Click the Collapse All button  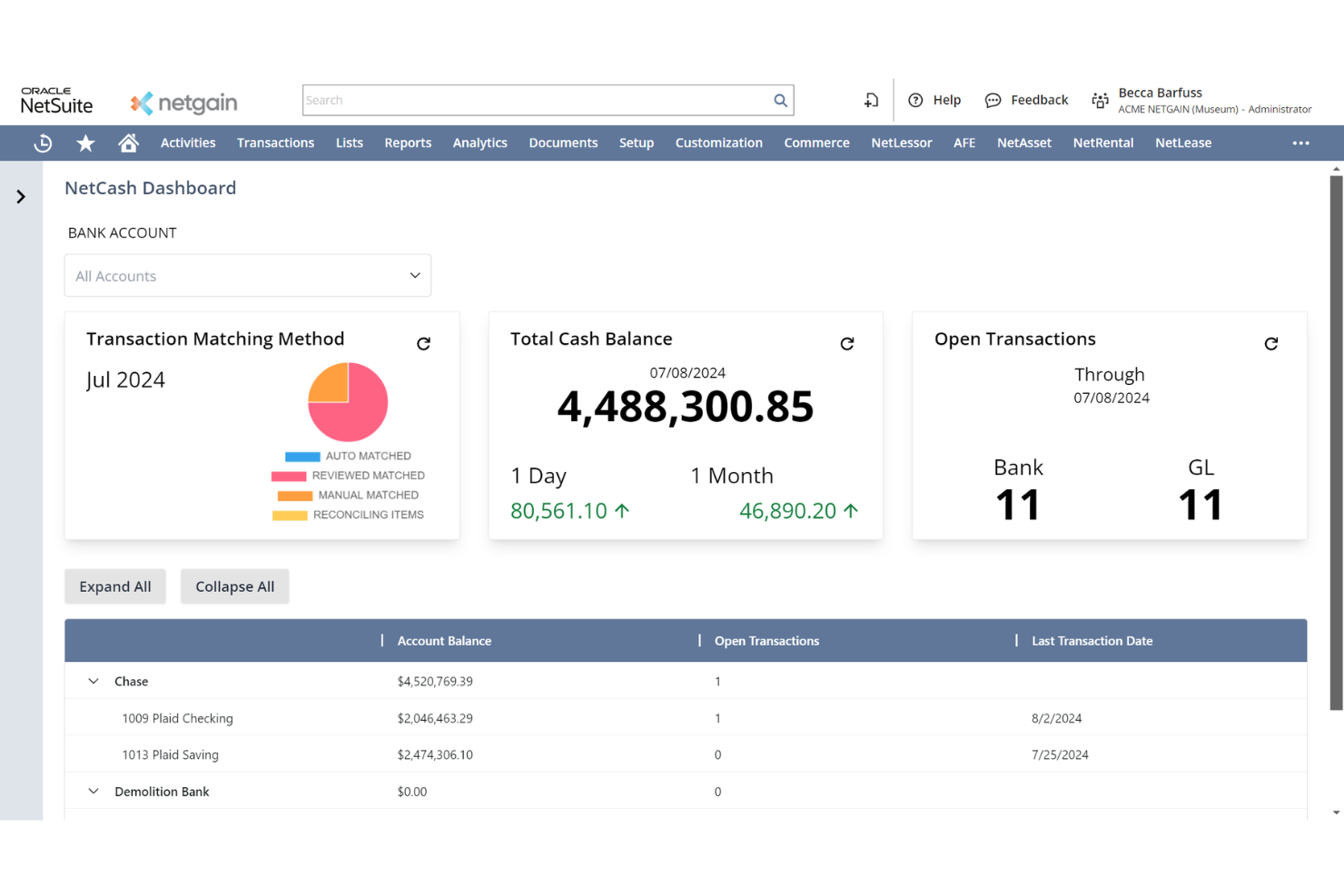pos(234,586)
